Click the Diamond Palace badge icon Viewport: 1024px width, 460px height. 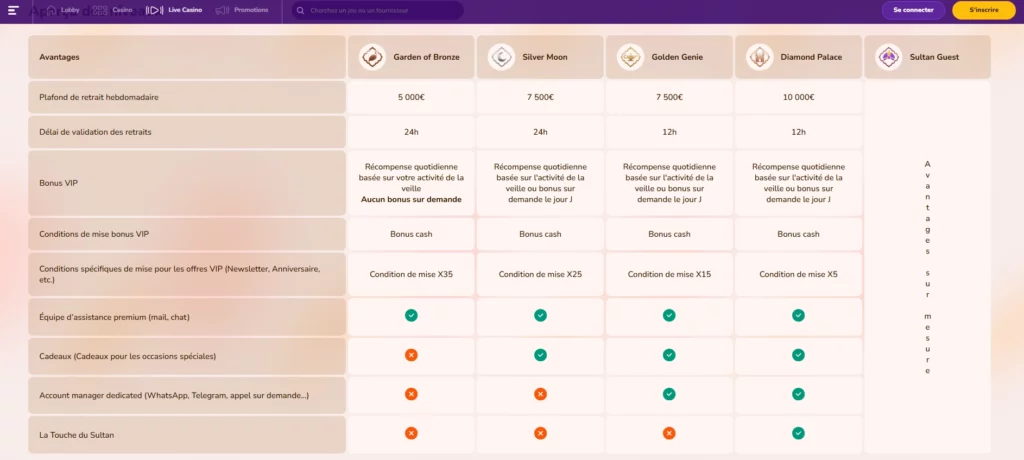click(x=760, y=57)
